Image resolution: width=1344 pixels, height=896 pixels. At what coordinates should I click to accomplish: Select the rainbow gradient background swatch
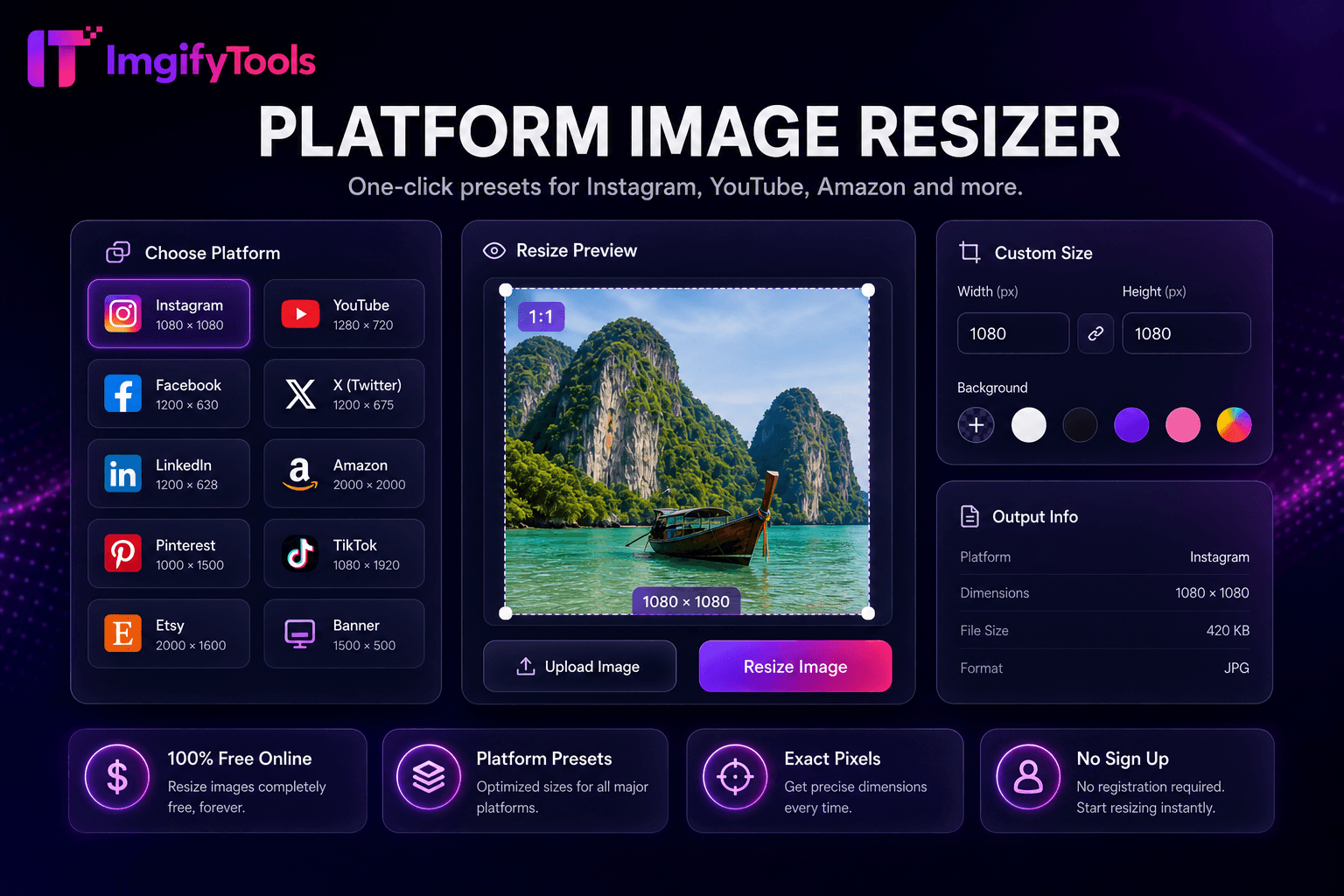coord(1234,425)
